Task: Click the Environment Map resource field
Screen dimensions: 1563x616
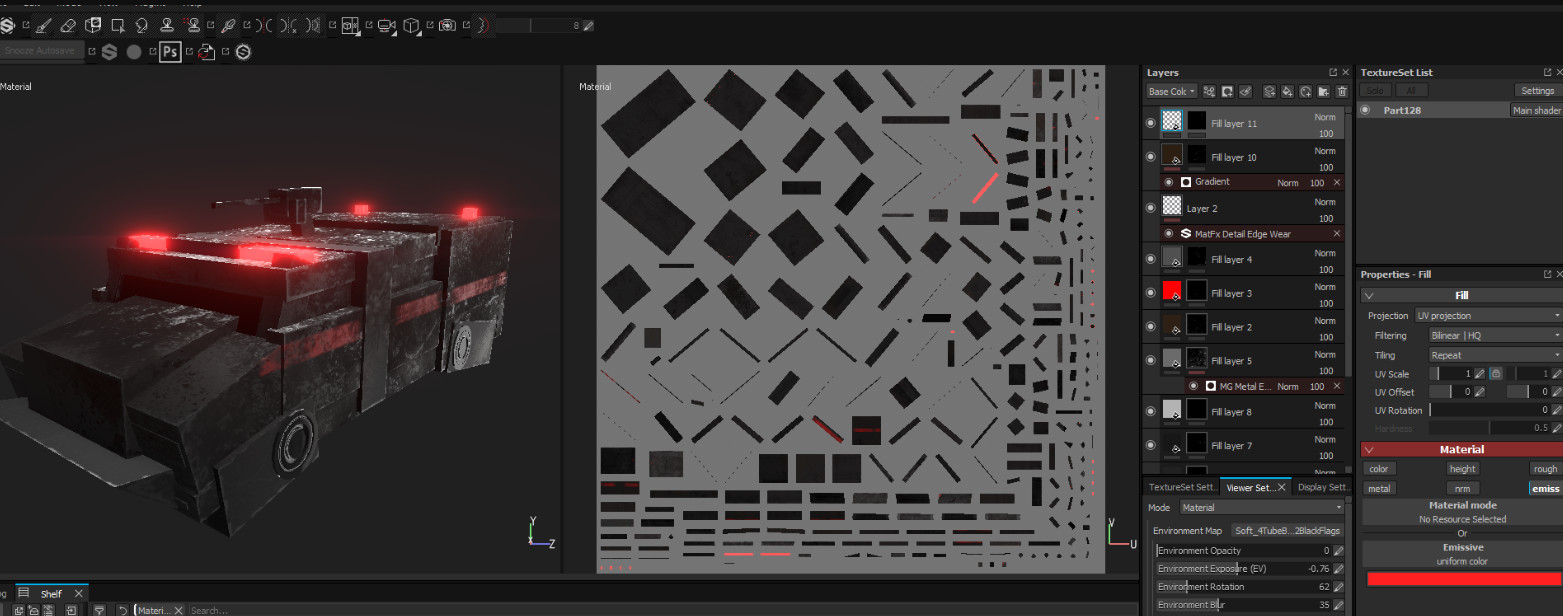Action: click(1287, 531)
